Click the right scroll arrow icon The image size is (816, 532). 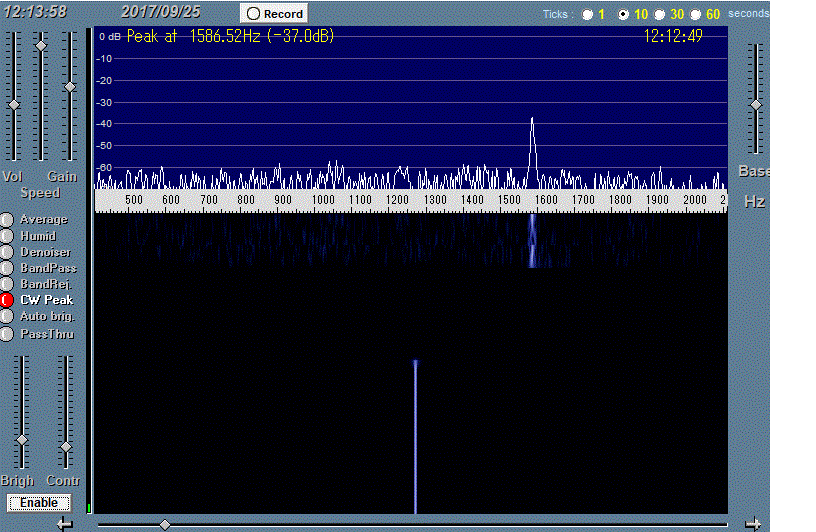754,523
